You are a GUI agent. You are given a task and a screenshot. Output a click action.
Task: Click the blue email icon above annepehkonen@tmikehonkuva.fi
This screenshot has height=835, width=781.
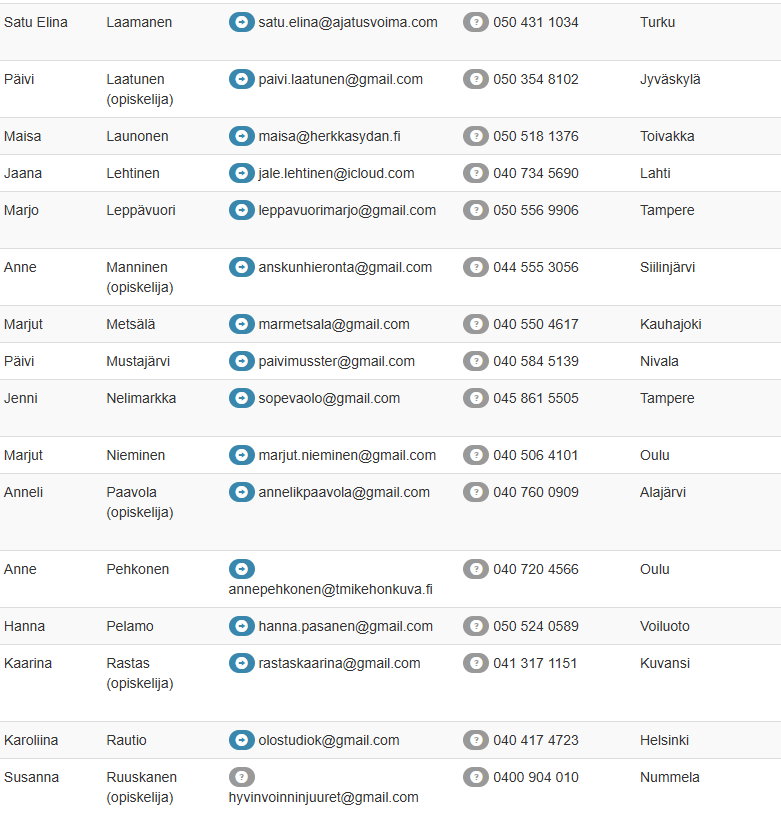242,569
